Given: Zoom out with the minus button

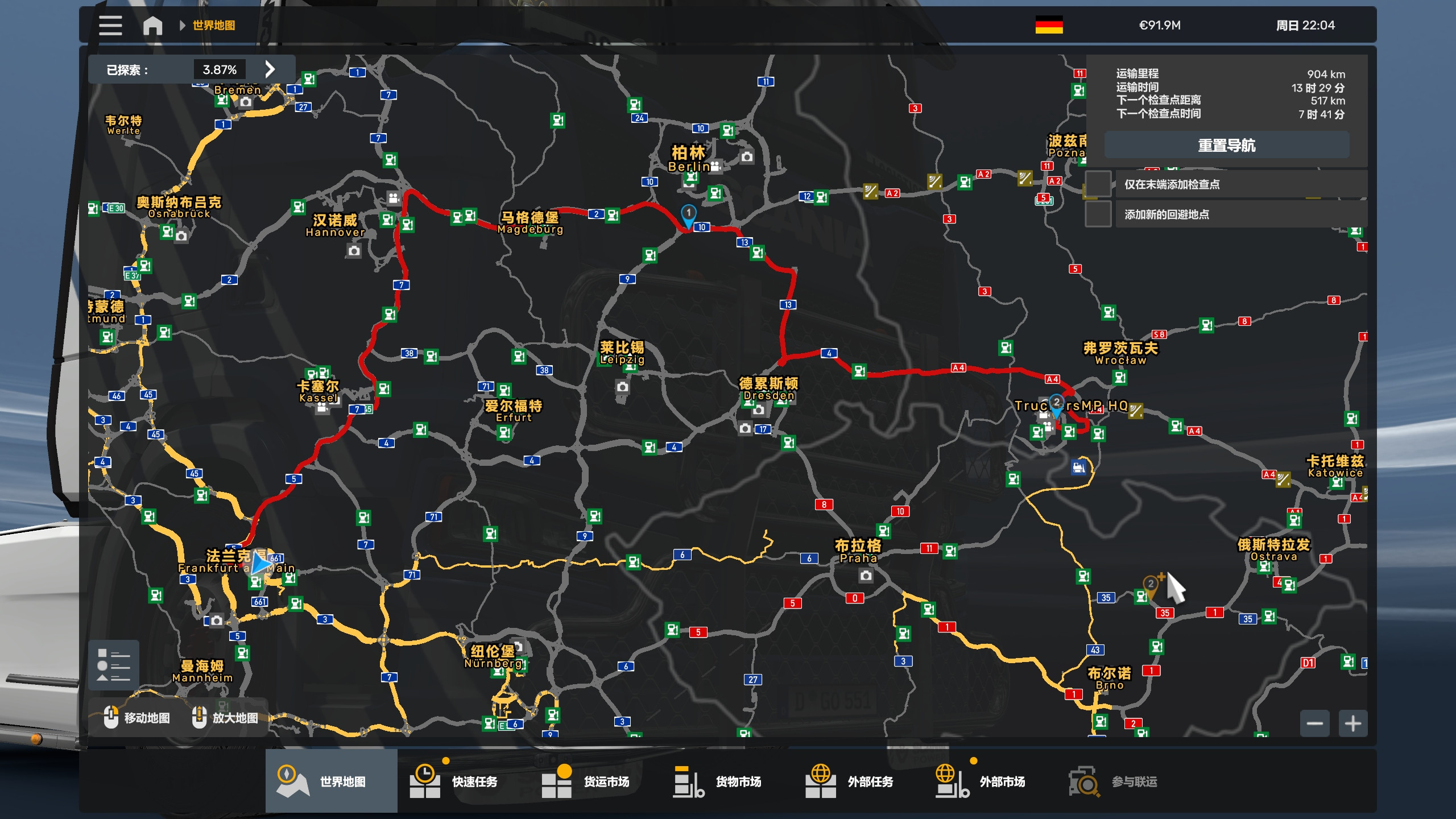Looking at the screenshot, I should pyautogui.click(x=1314, y=723).
